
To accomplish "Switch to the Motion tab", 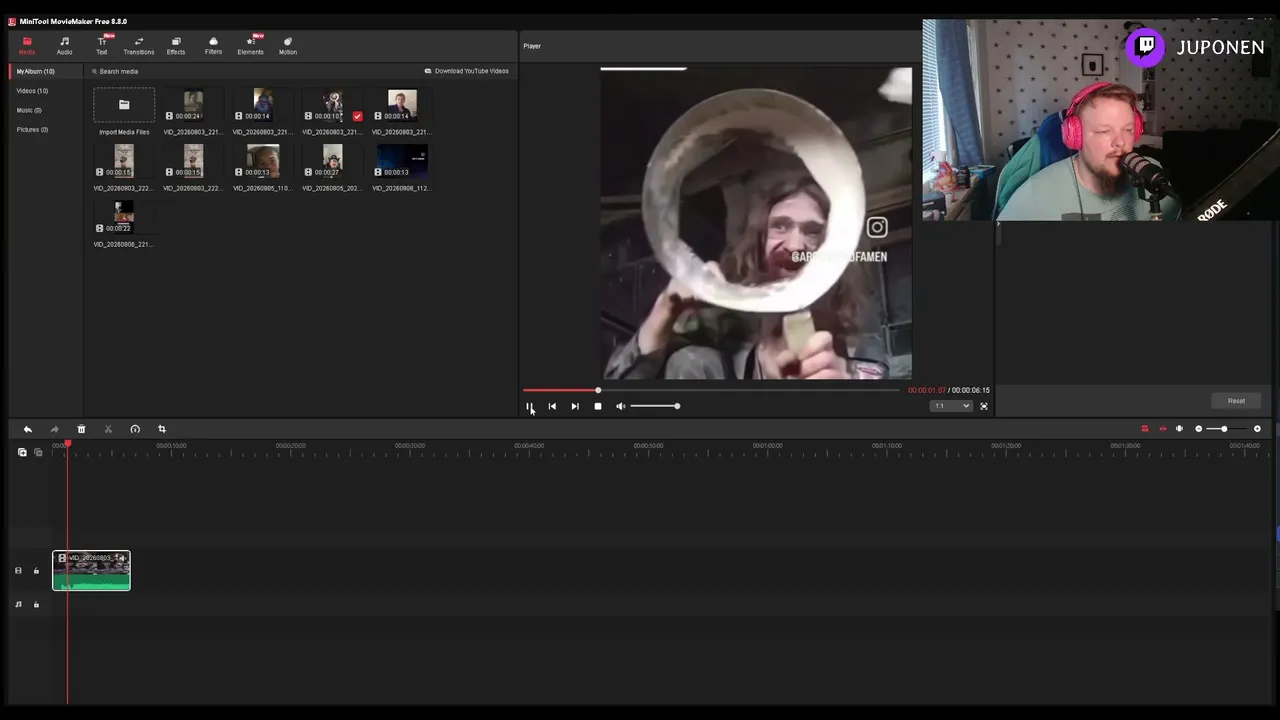I will 288,46.
